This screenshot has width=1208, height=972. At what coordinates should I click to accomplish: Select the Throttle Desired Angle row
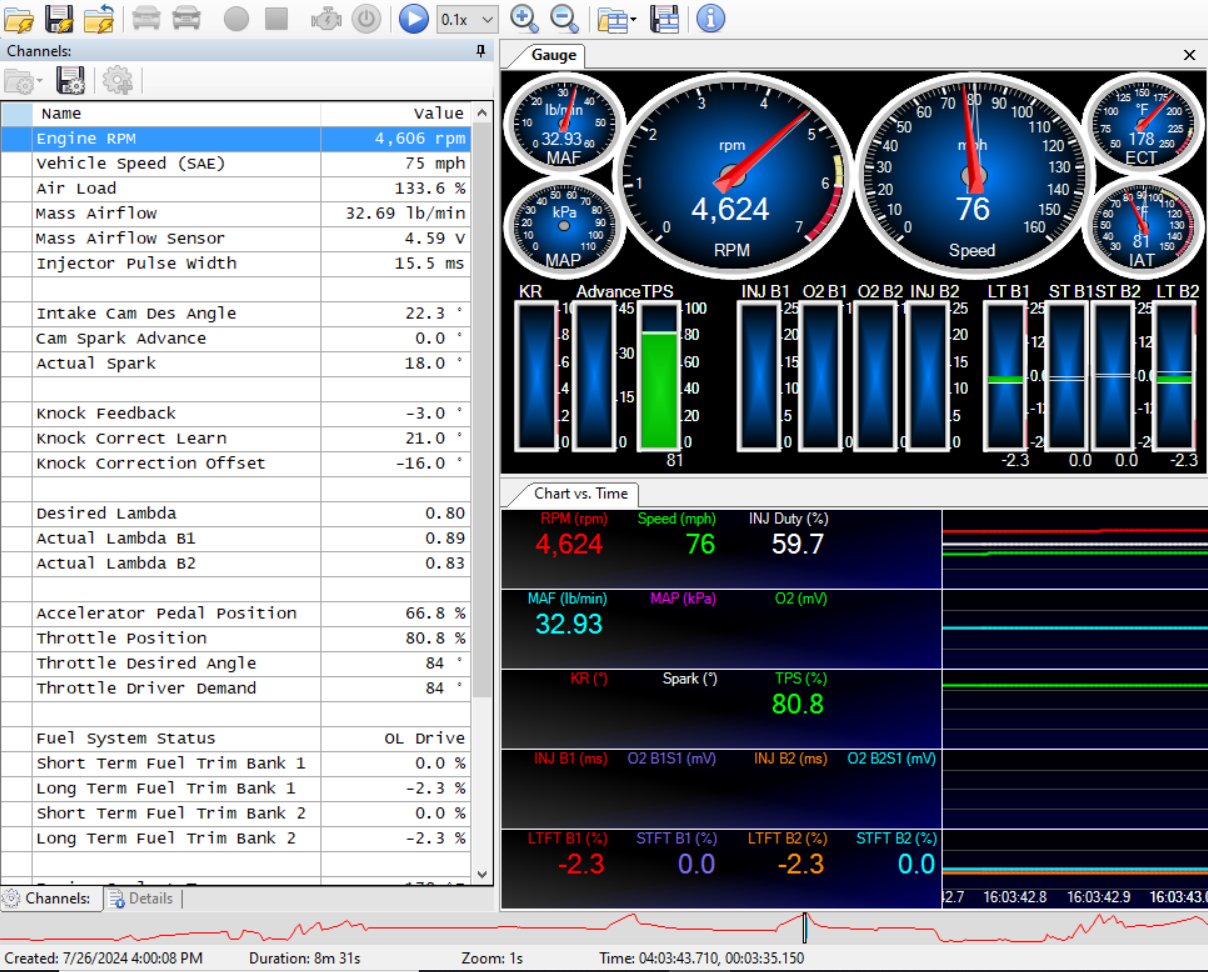(236, 664)
